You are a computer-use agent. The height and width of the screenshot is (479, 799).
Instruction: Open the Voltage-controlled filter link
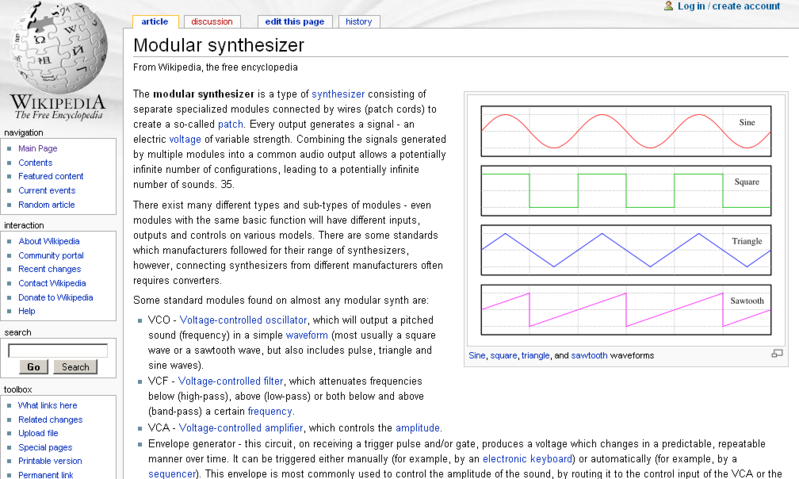pyautogui.click(x=231, y=380)
